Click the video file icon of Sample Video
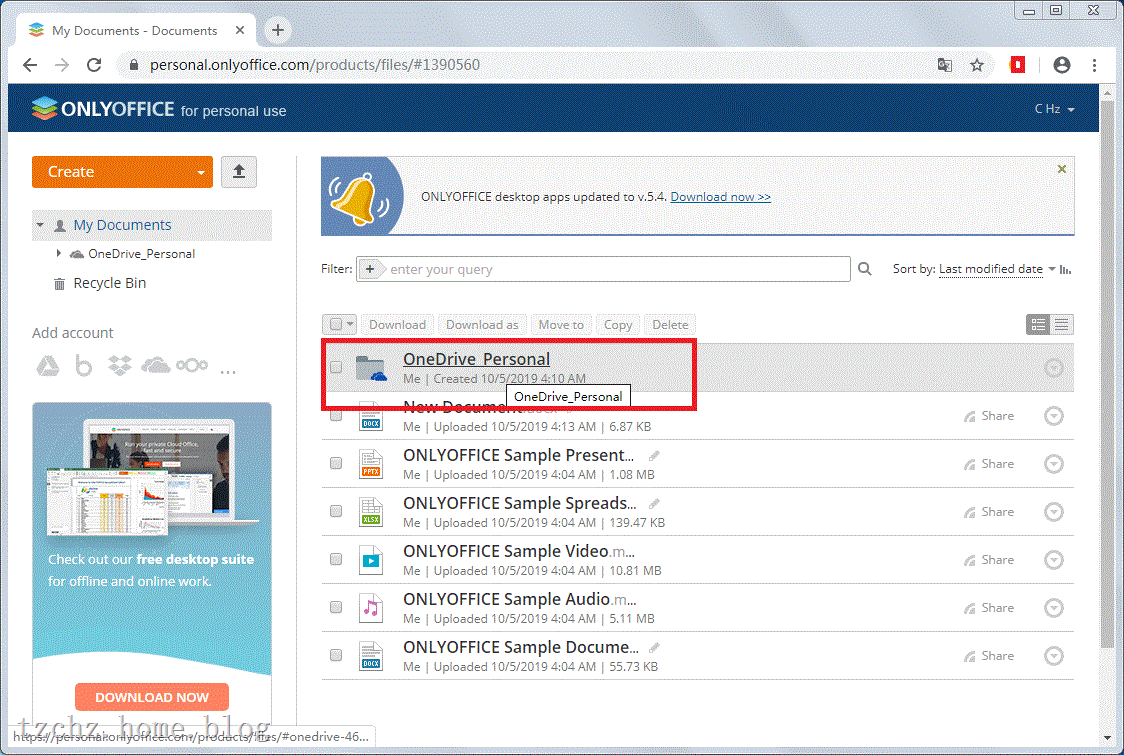 point(371,560)
